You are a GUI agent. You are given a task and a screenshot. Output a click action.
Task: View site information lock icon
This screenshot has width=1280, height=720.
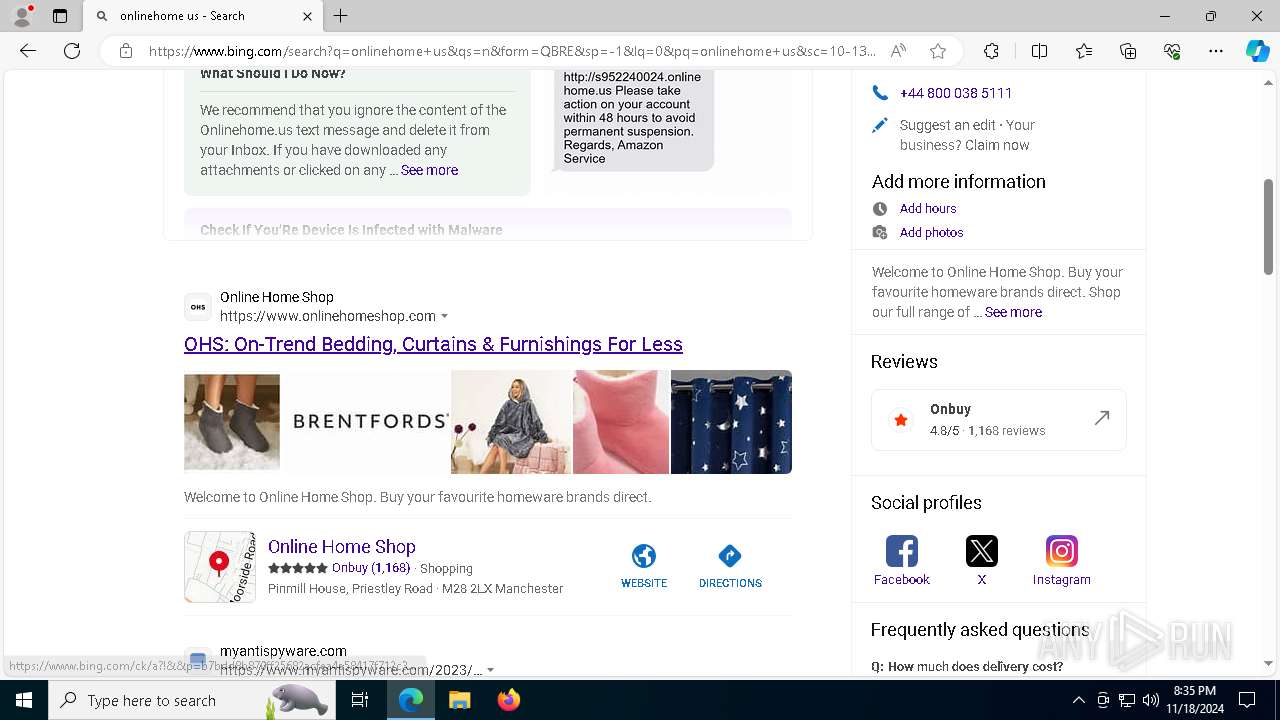click(x=126, y=51)
